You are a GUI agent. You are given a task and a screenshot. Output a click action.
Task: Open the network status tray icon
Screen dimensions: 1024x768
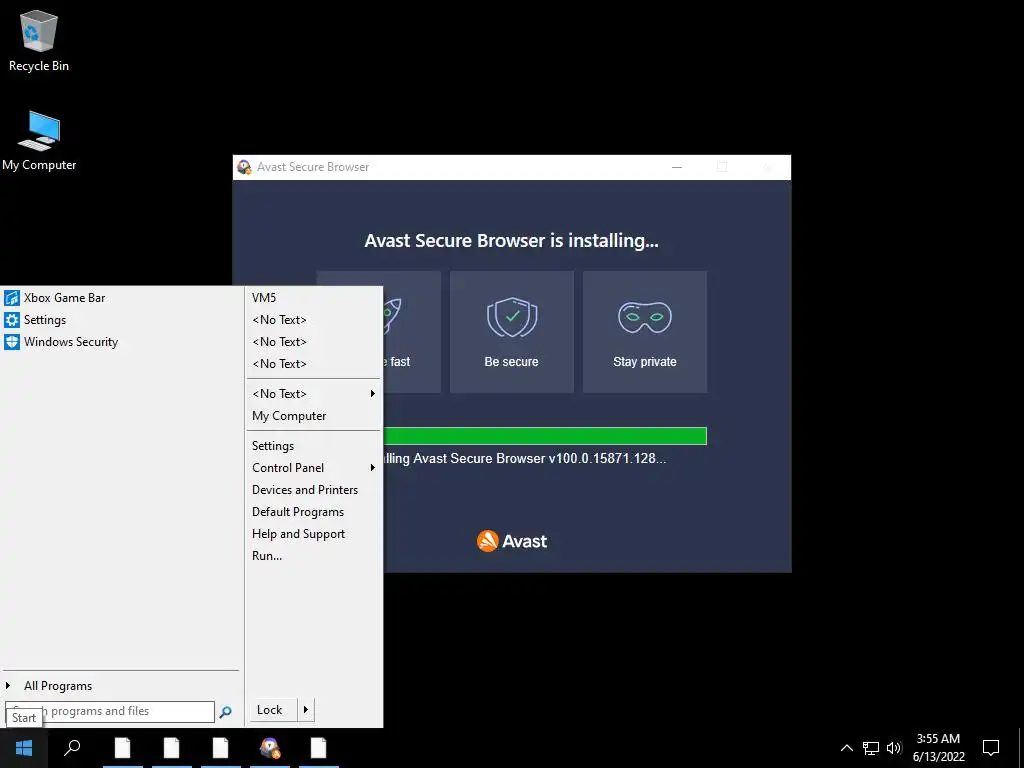click(871, 748)
